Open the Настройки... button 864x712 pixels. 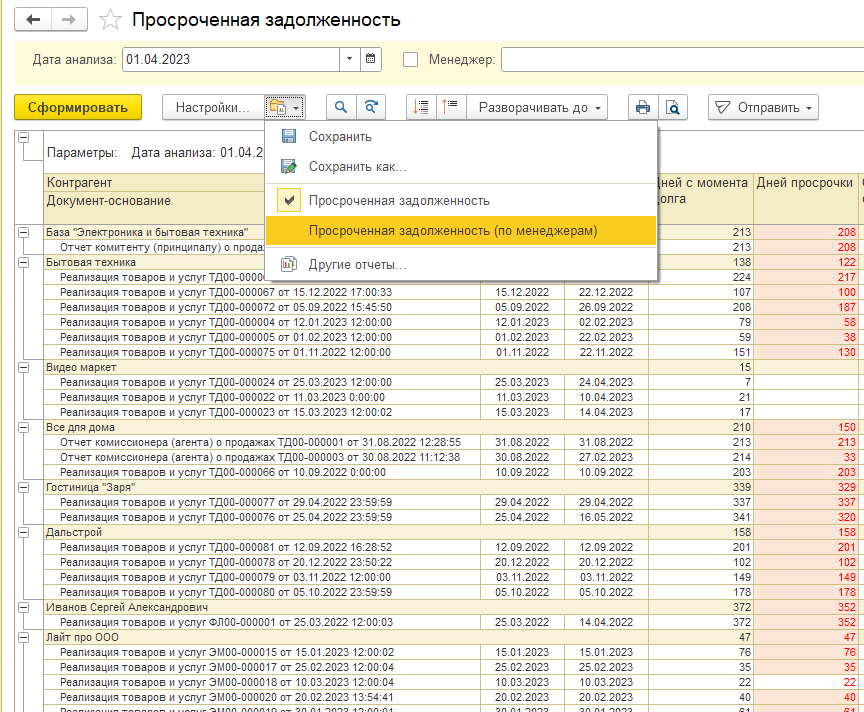click(213, 107)
